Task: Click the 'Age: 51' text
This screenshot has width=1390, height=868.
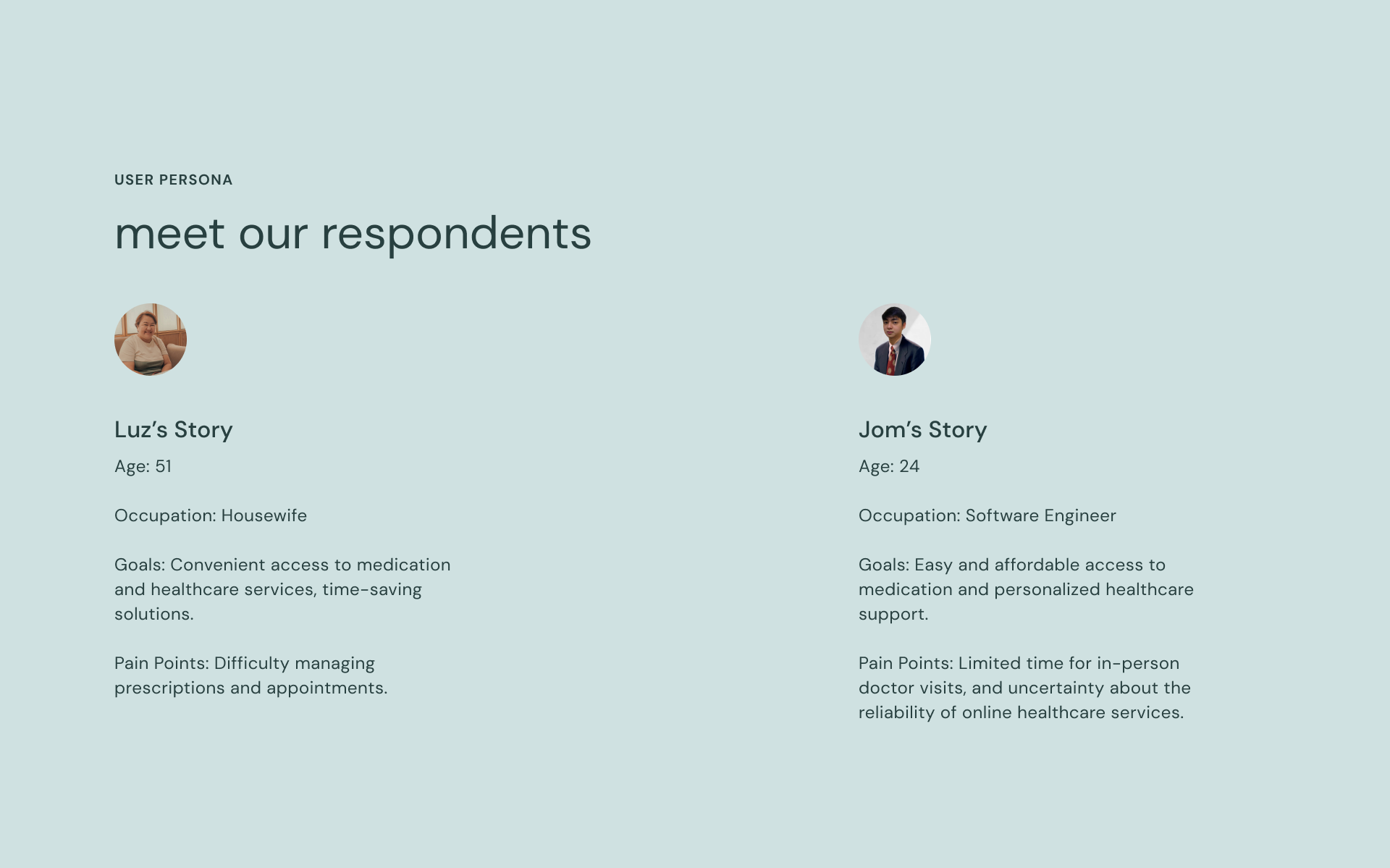Action: [143, 466]
